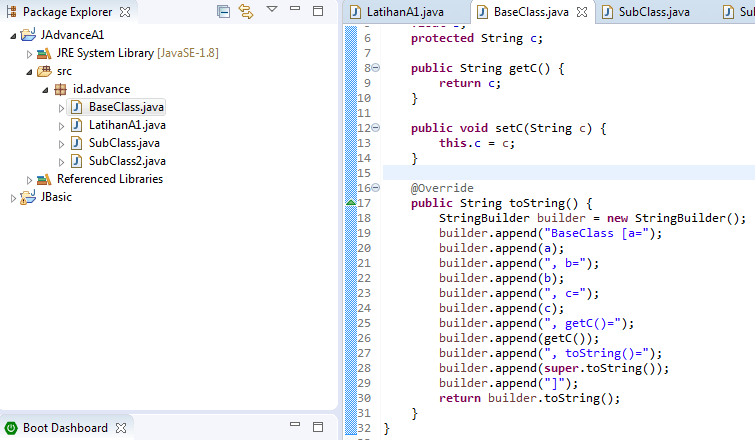Open Package Explorer view menu triangle
755x440 pixels.
272,9
